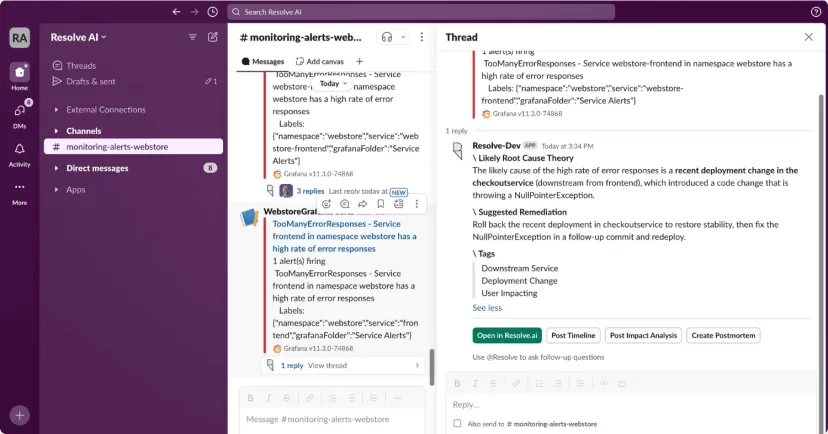
Task: Click the Message #monitoring-alerts-webstore input field
Action: (x=333, y=419)
